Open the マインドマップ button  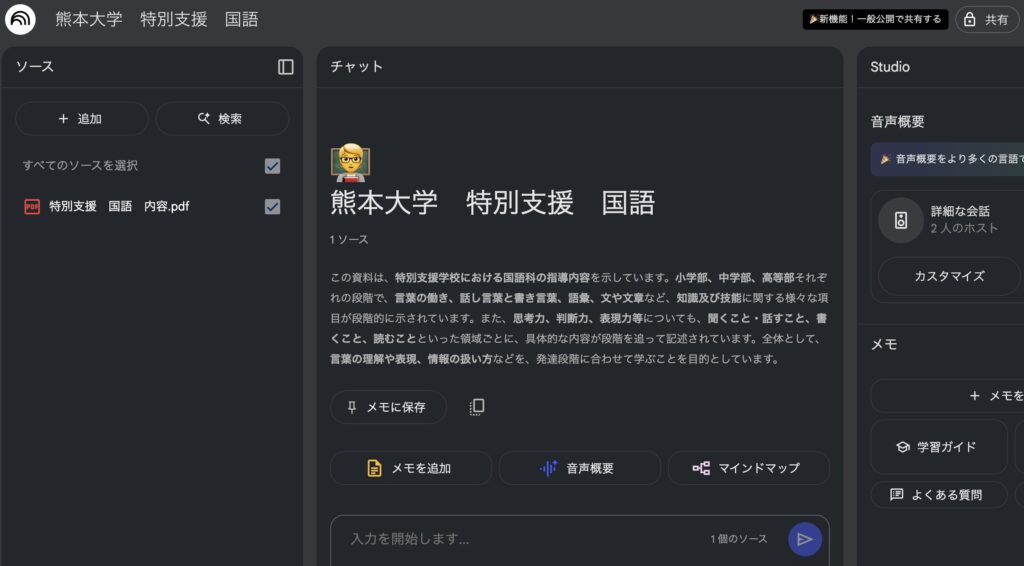tap(748, 468)
